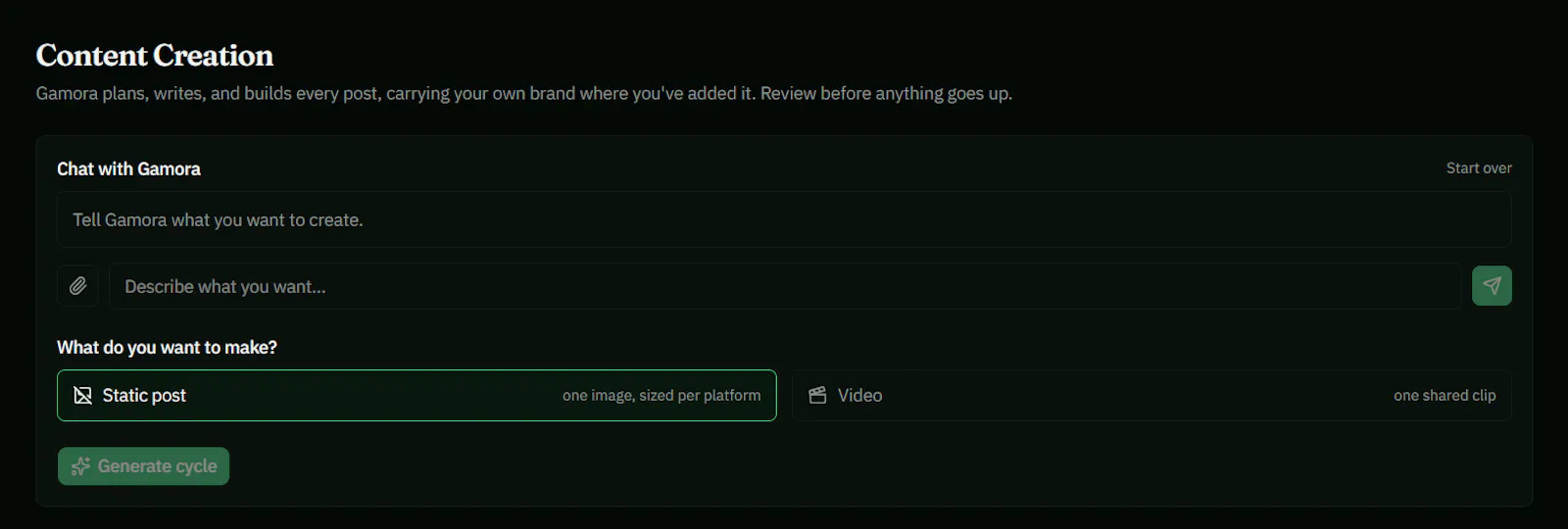Click the Start over link

(x=1479, y=168)
